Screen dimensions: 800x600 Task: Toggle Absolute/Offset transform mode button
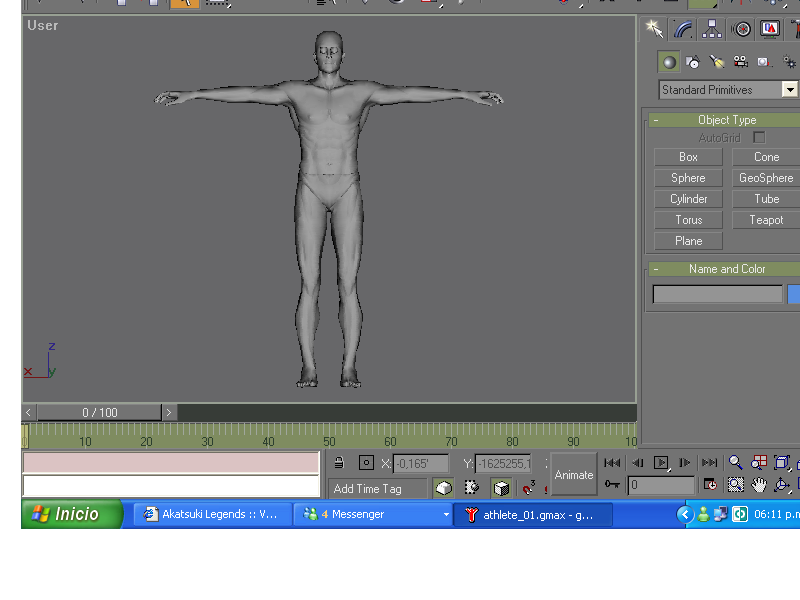[x=366, y=463]
